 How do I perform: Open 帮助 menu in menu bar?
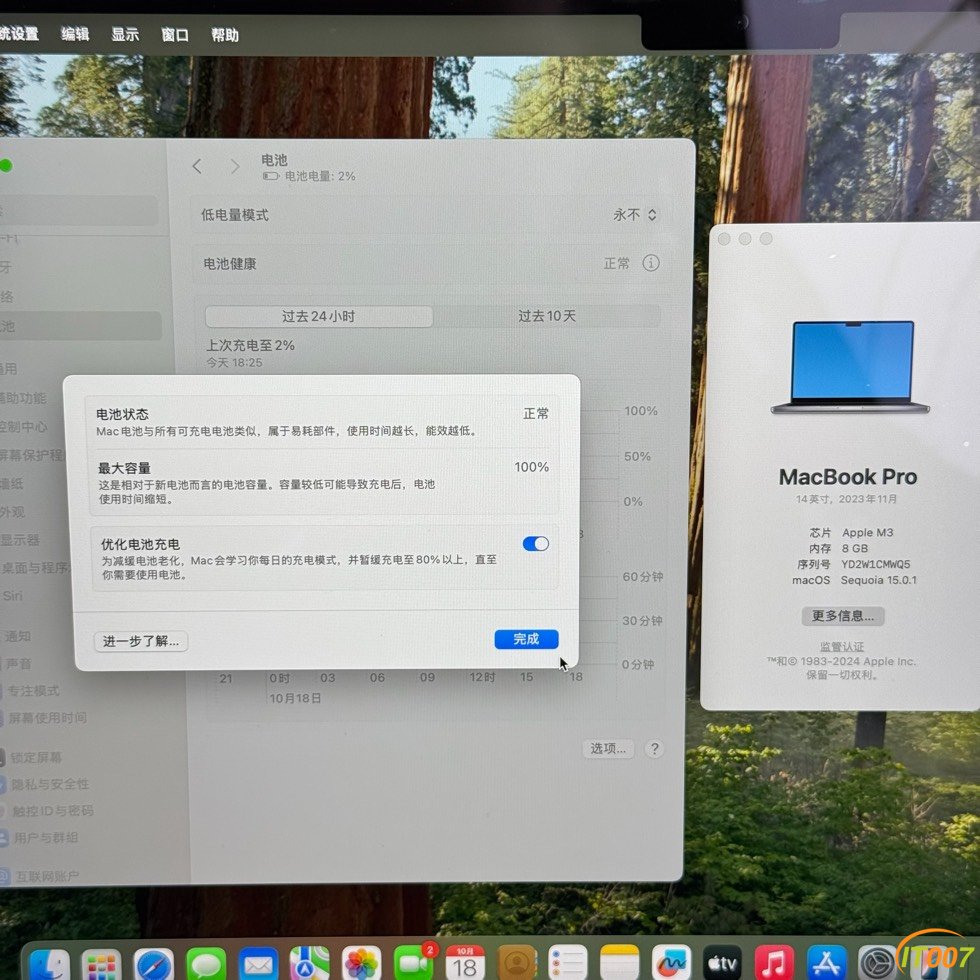(x=225, y=35)
